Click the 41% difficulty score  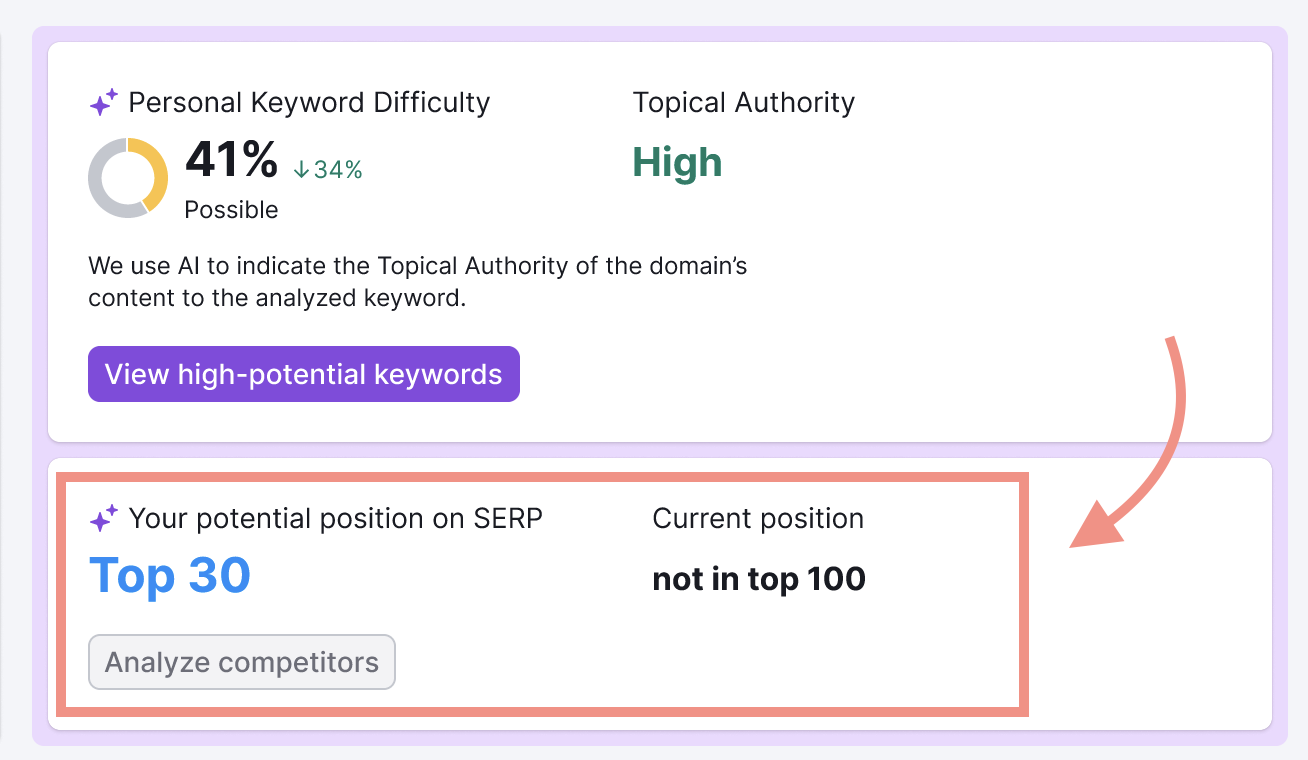coord(232,160)
